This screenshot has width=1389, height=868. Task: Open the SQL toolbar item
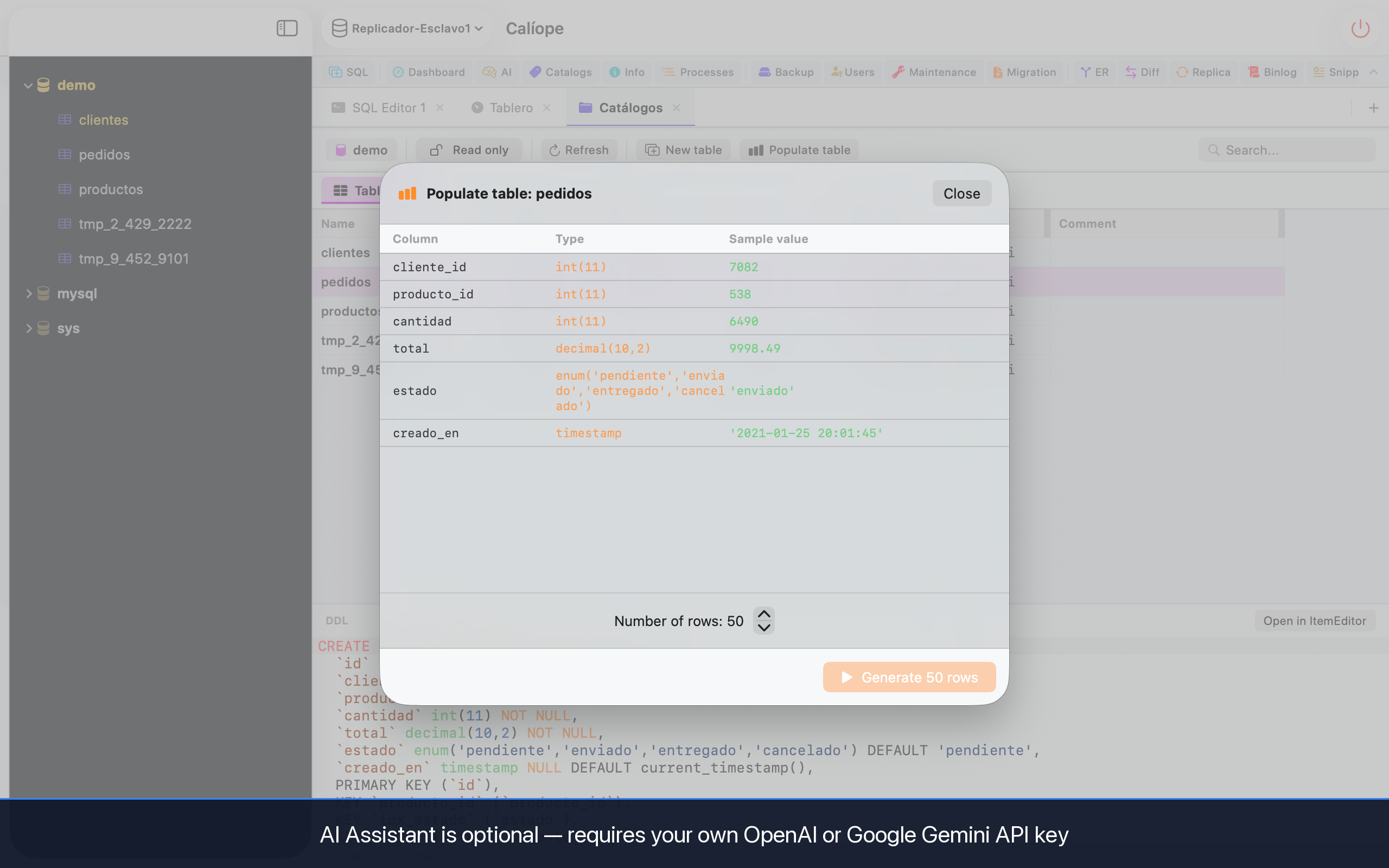coord(348,72)
